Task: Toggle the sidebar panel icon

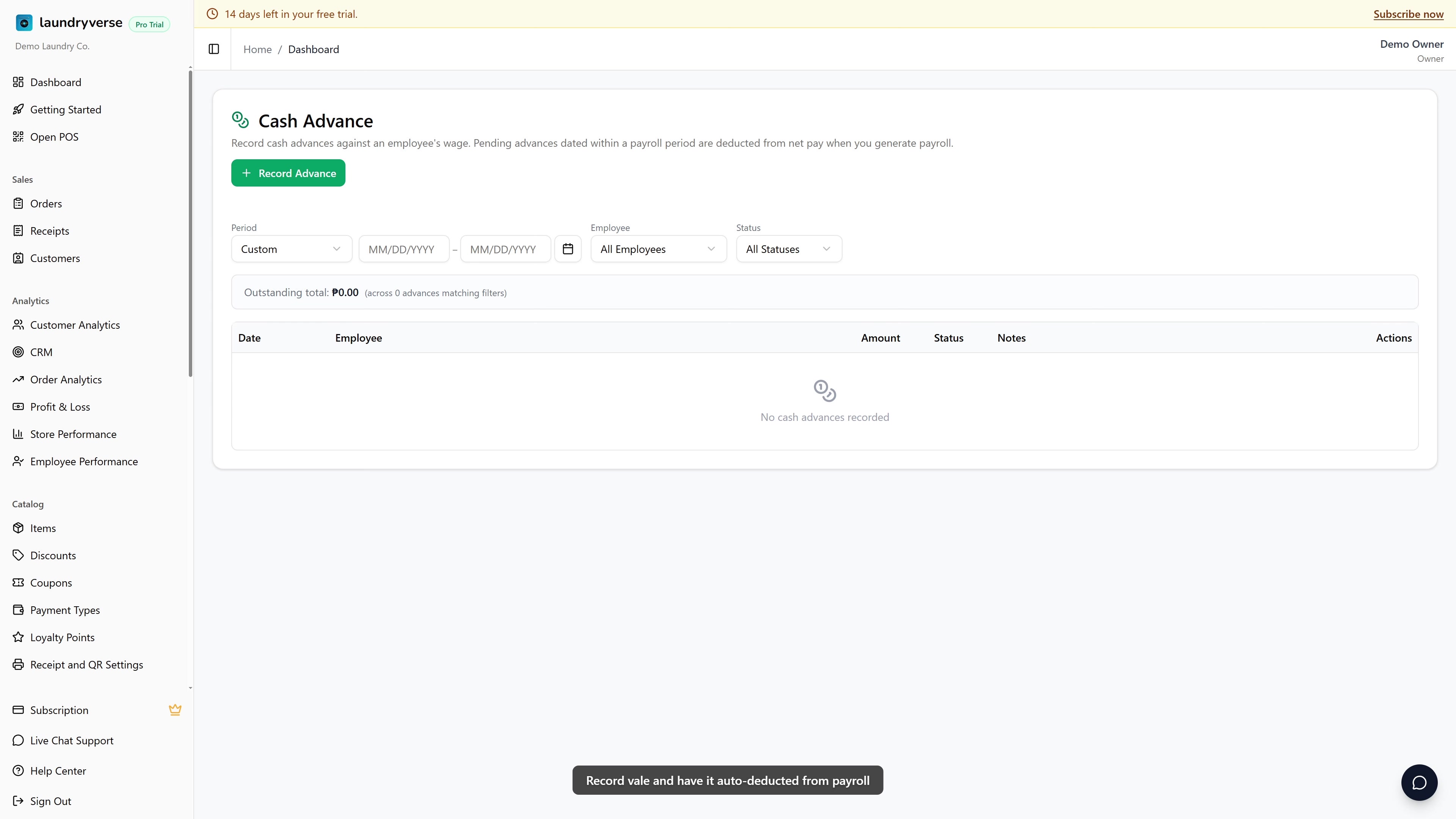Action: (x=213, y=49)
